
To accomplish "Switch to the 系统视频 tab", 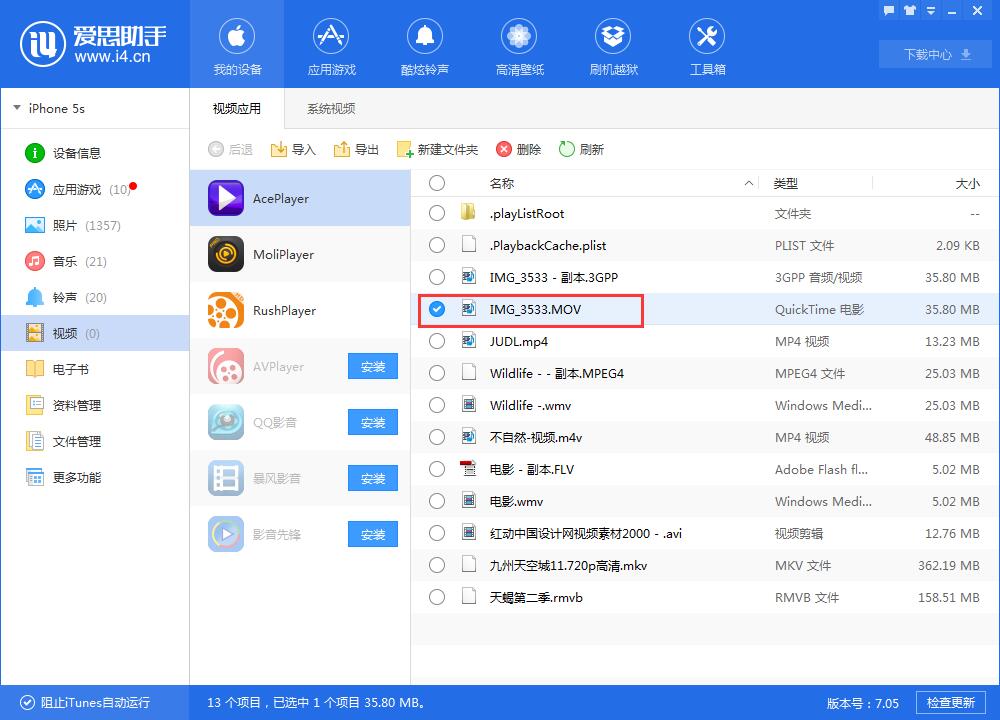I will point(330,108).
